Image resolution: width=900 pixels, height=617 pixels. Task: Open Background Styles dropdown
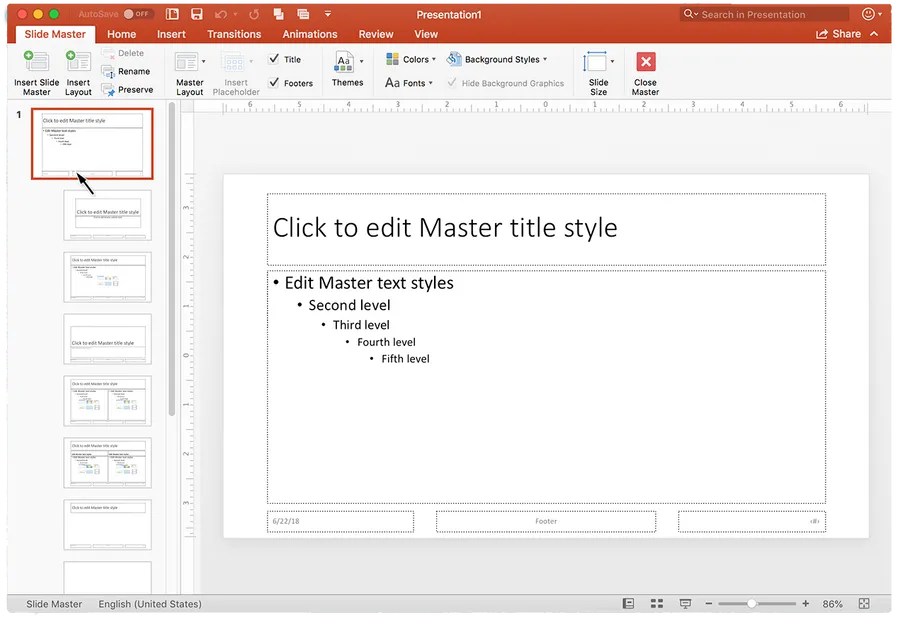coord(497,59)
